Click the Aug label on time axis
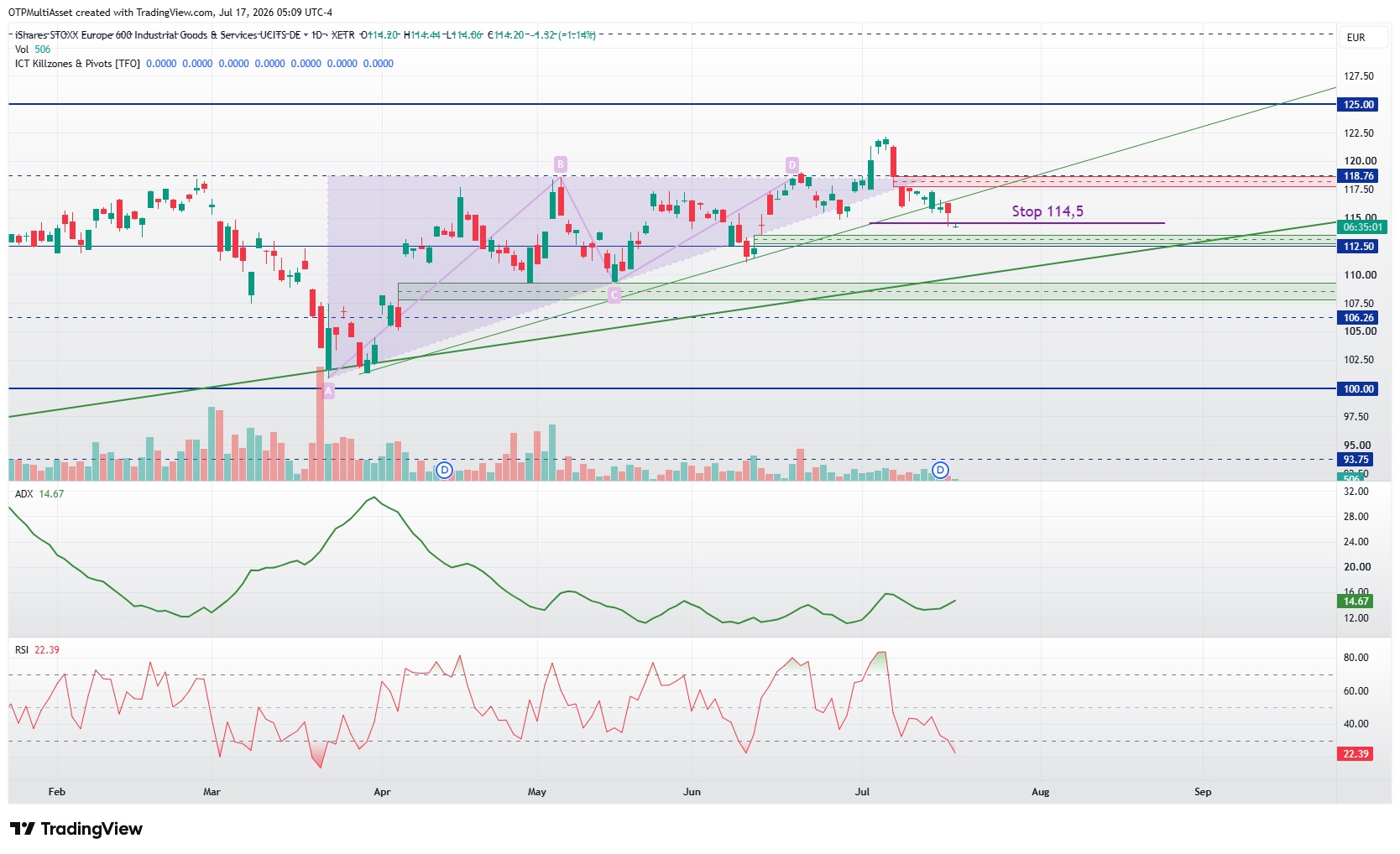The width and height of the screenshot is (1400, 854). pyautogui.click(x=1040, y=792)
